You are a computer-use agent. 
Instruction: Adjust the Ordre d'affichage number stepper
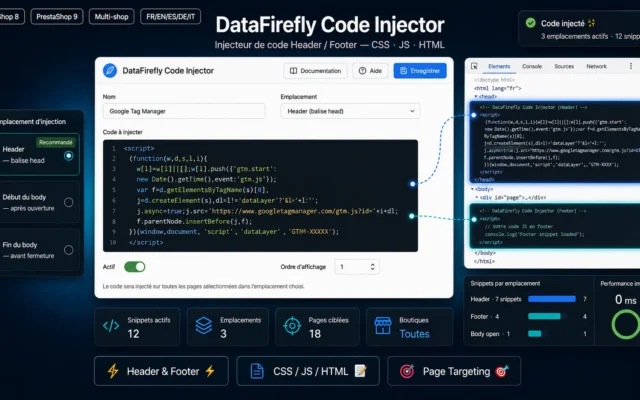[372, 267]
